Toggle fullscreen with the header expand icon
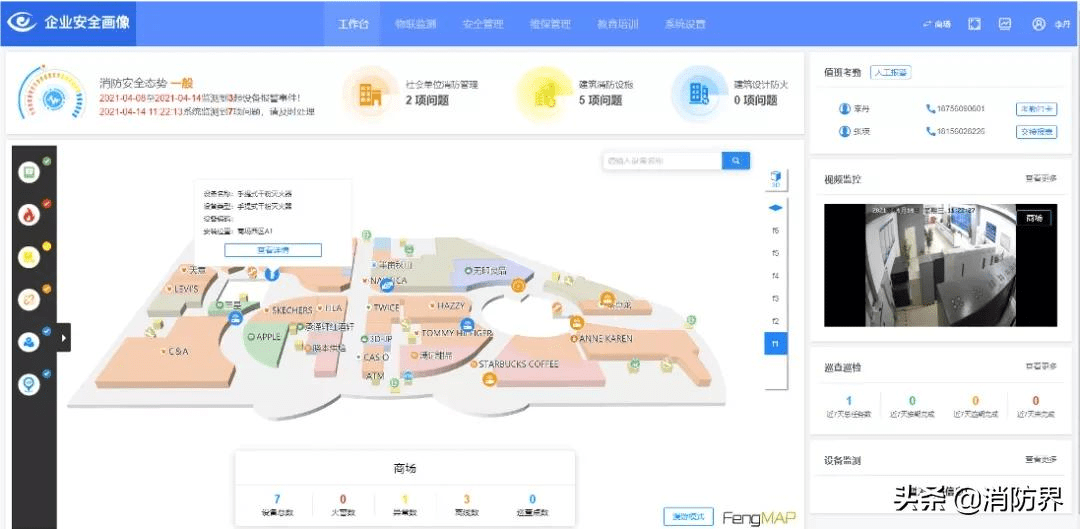The height and width of the screenshot is (529, 1080). (x=975, y=24)
